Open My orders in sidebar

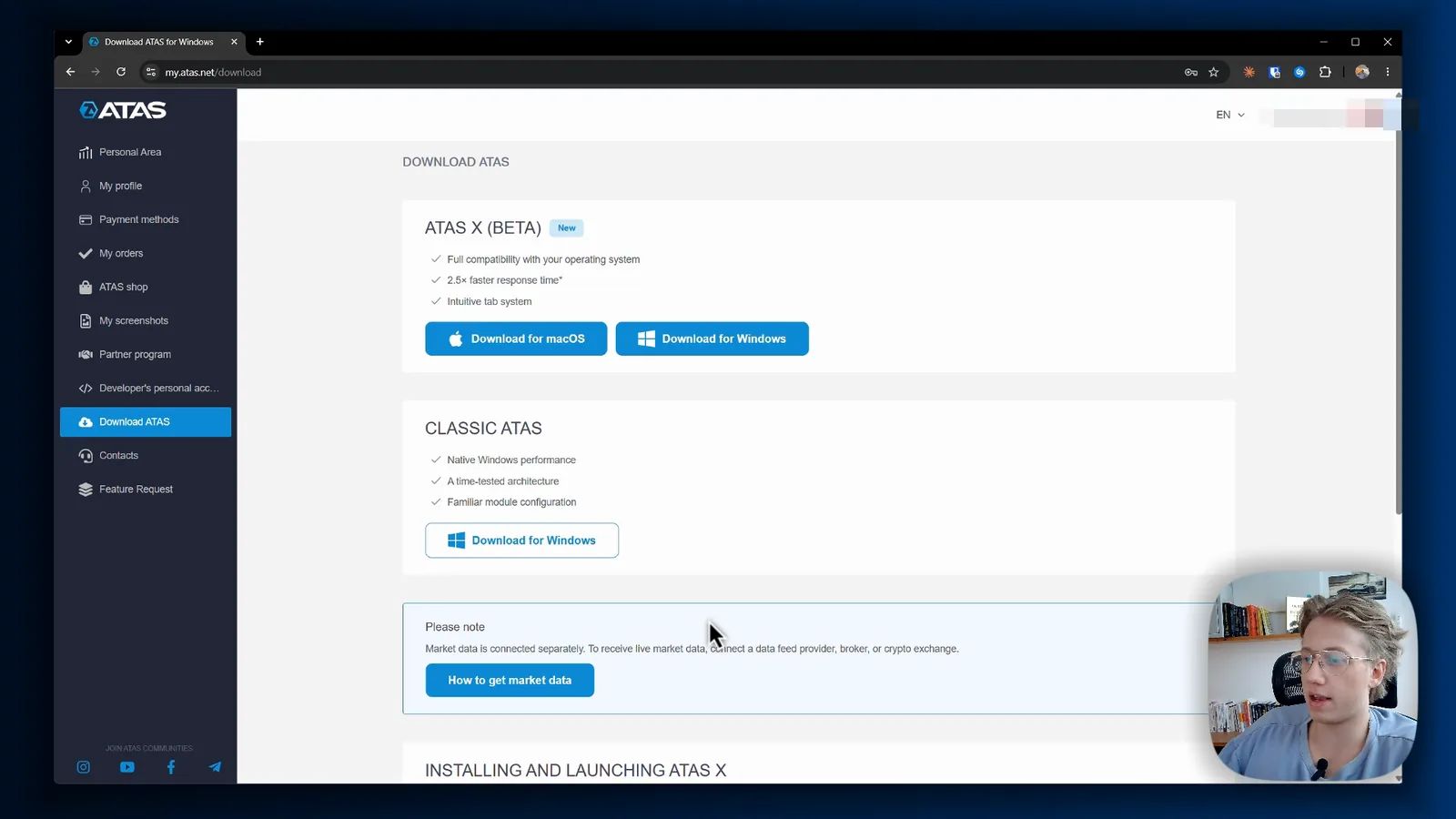pos(146,253)
